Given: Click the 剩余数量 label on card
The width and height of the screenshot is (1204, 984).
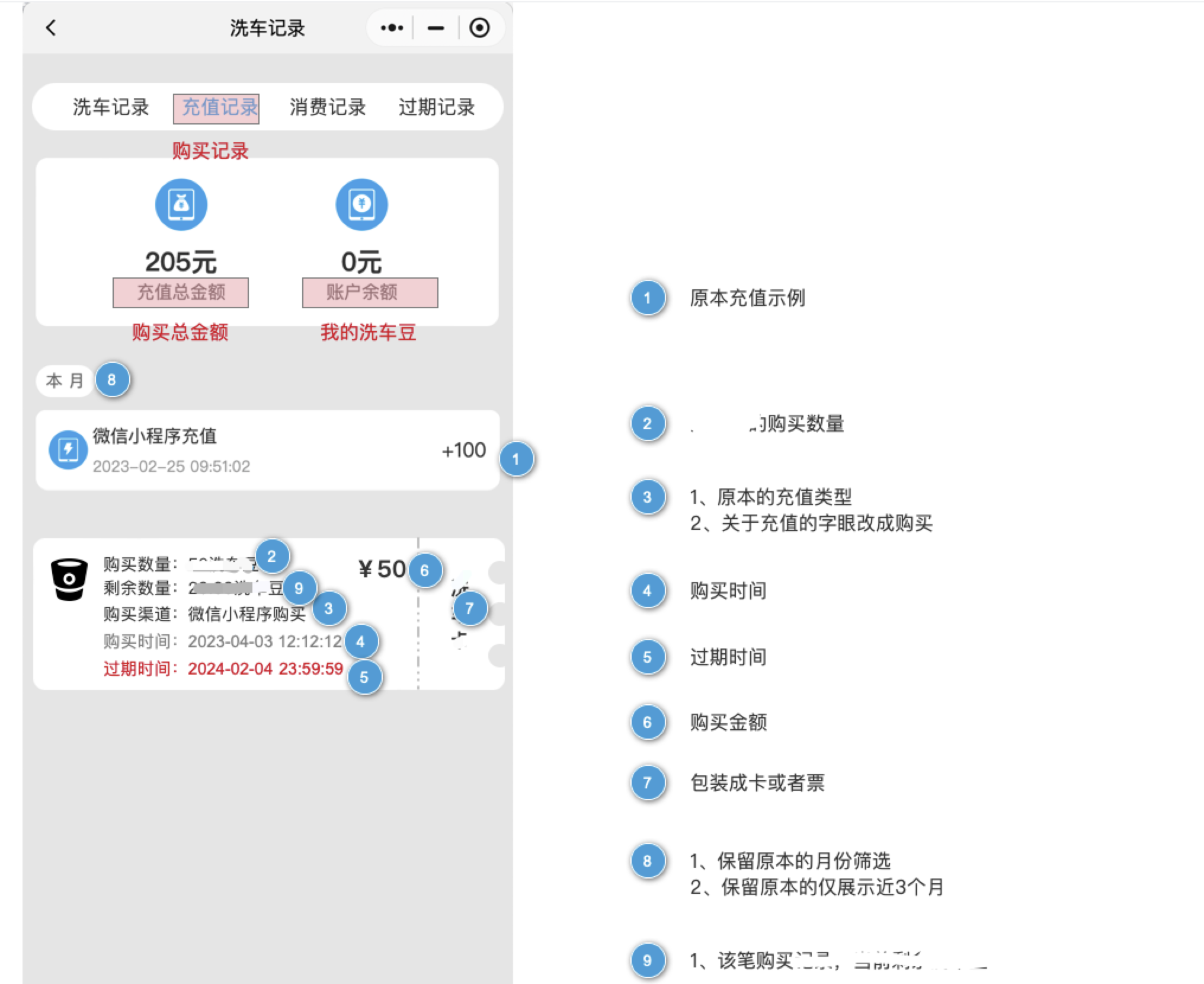Looking at the screenshot, I should click(140, 588).
